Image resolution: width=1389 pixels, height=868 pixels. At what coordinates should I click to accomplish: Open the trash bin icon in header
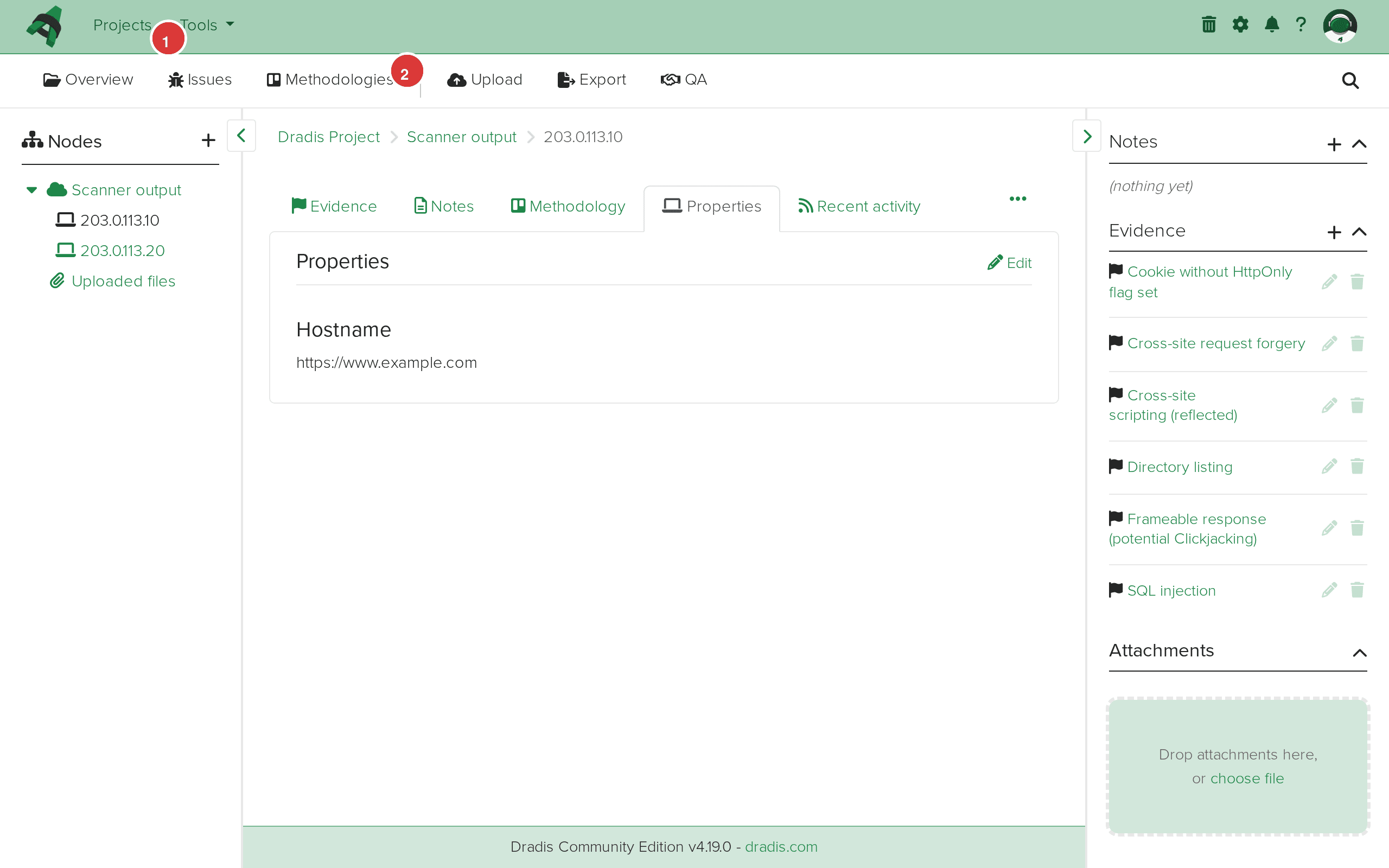1208,25
